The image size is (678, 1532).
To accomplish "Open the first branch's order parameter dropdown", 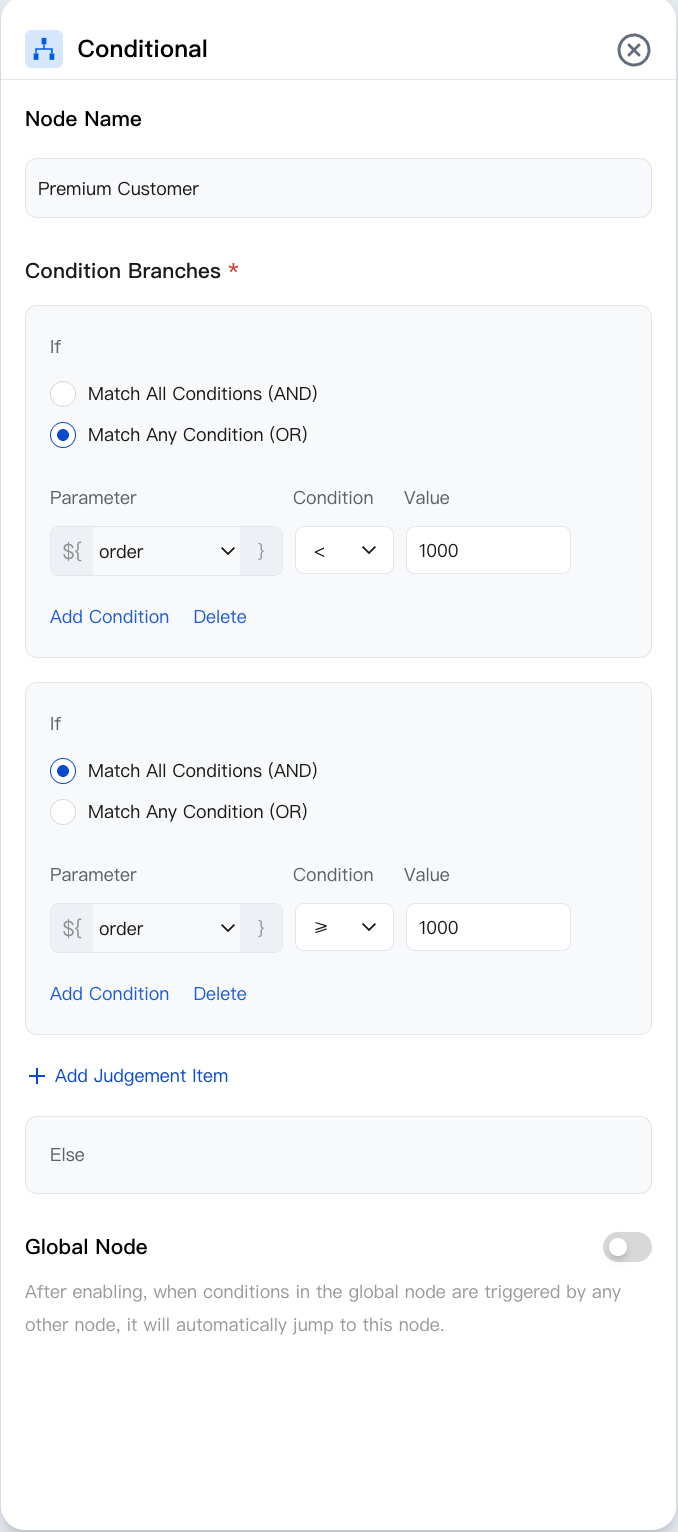I will point(166,551).
